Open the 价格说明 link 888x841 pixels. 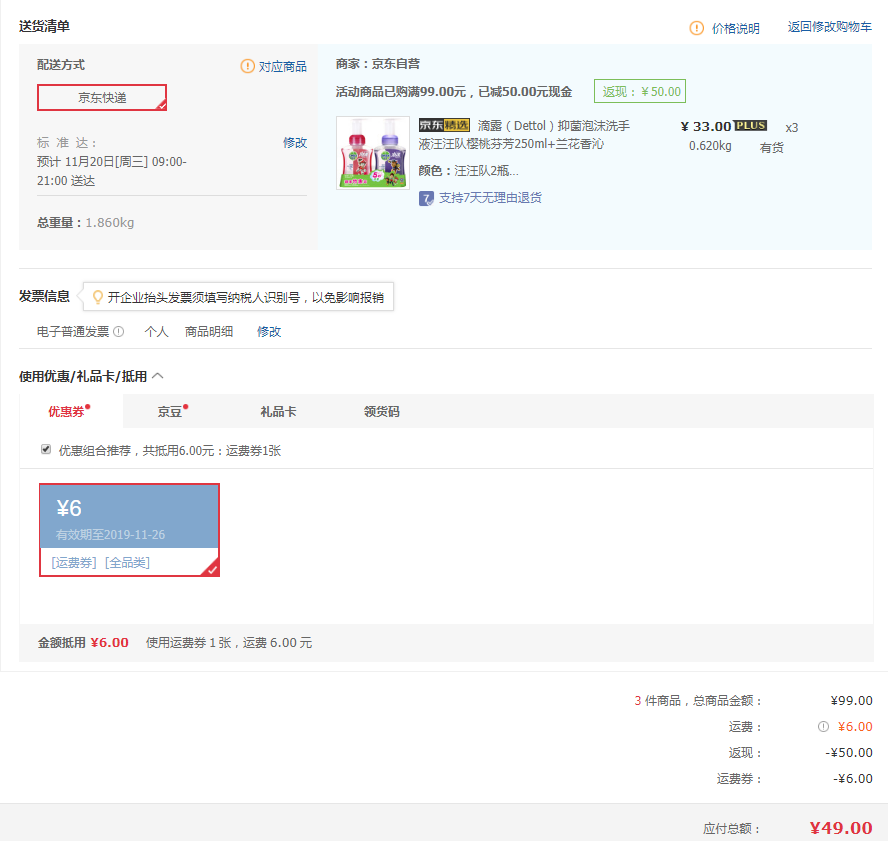[736, 28]
